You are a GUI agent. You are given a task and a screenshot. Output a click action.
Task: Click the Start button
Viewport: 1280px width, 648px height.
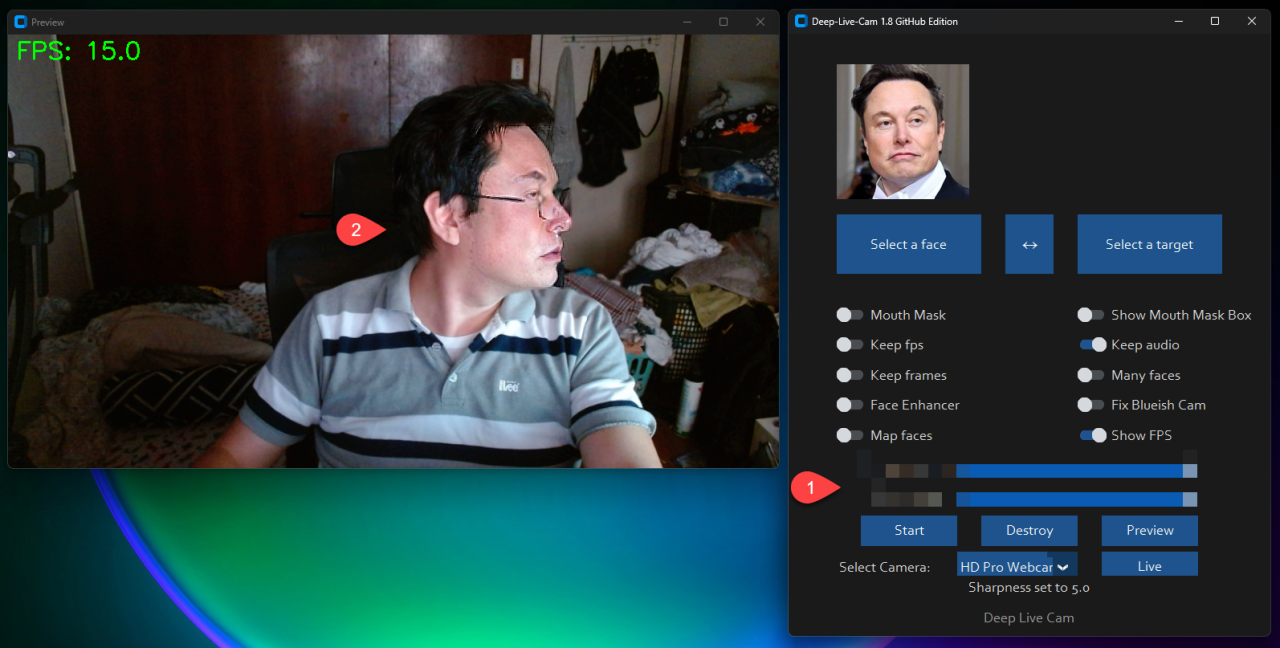click(x=909, y=530)
